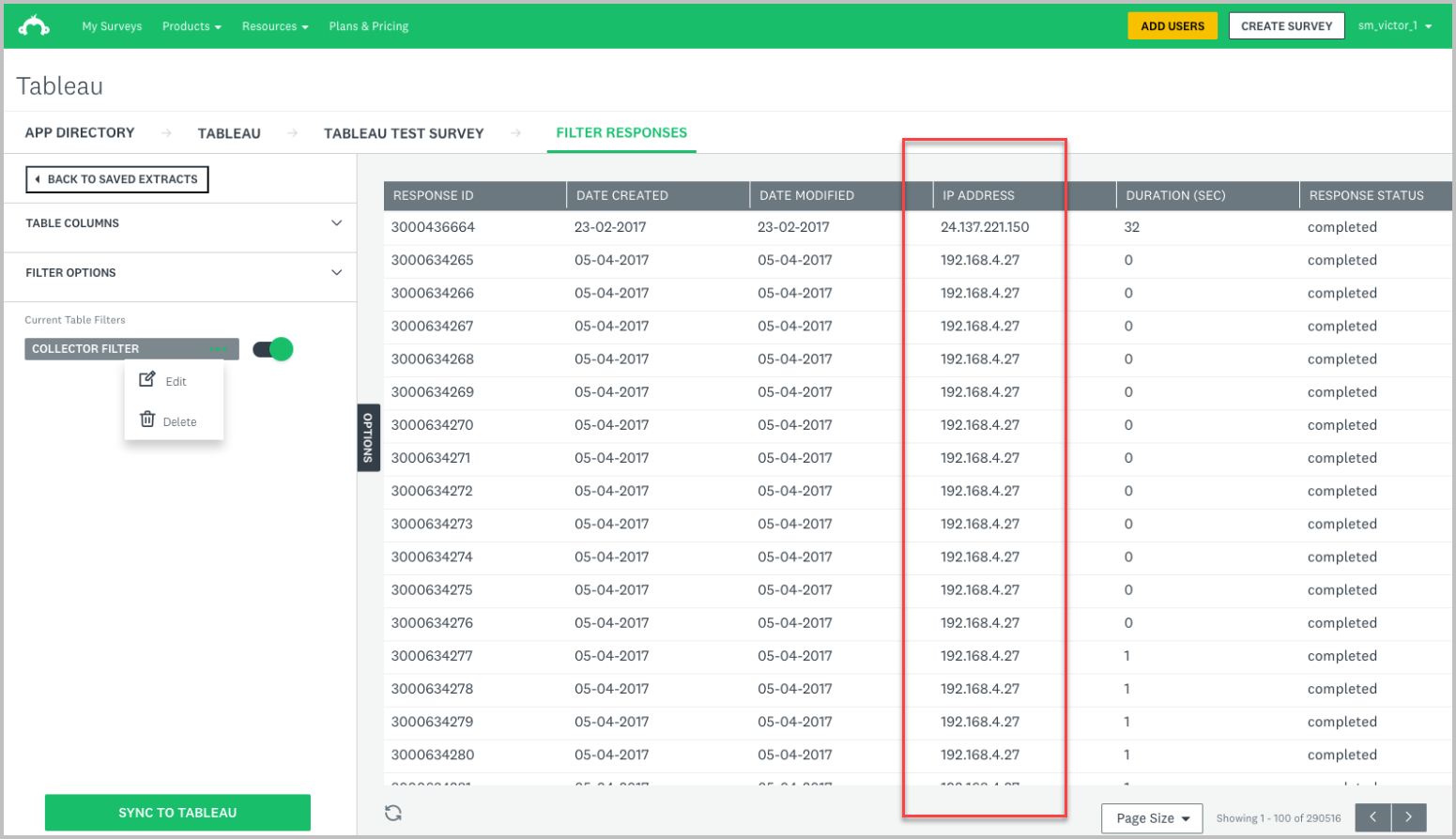This screenshot has height=839, width=1456.
Task: Select response ID 3000634268 cell
Action: tap(432, 359)
